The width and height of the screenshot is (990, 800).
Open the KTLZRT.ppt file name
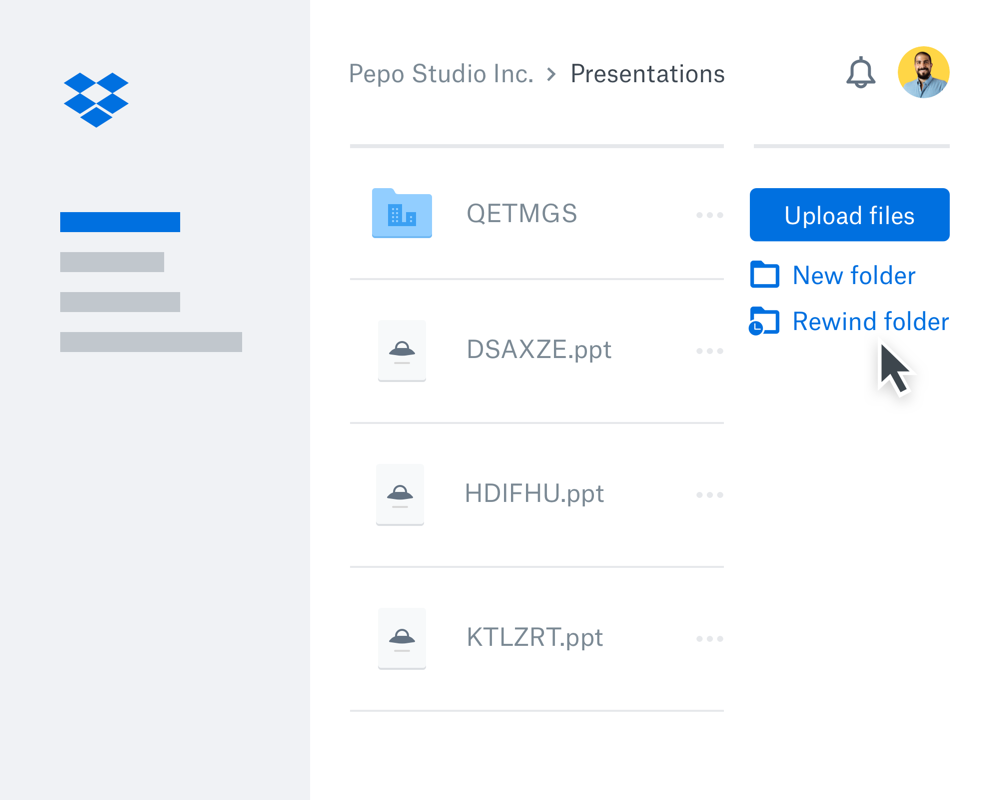tap(534, 638)
